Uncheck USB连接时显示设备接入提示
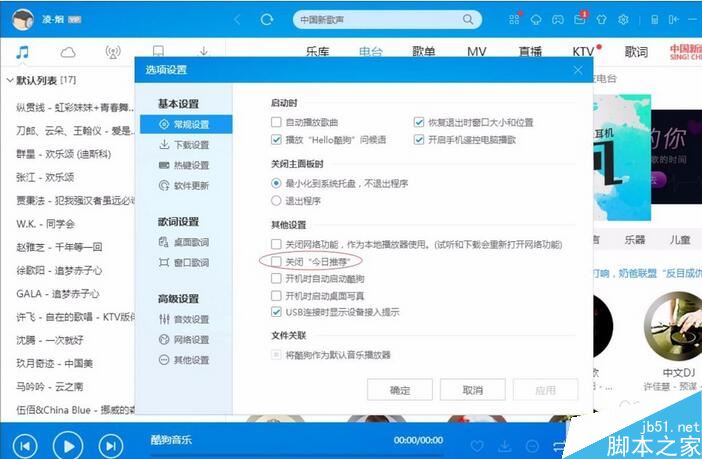702x459 pixels. coord(276,312)
